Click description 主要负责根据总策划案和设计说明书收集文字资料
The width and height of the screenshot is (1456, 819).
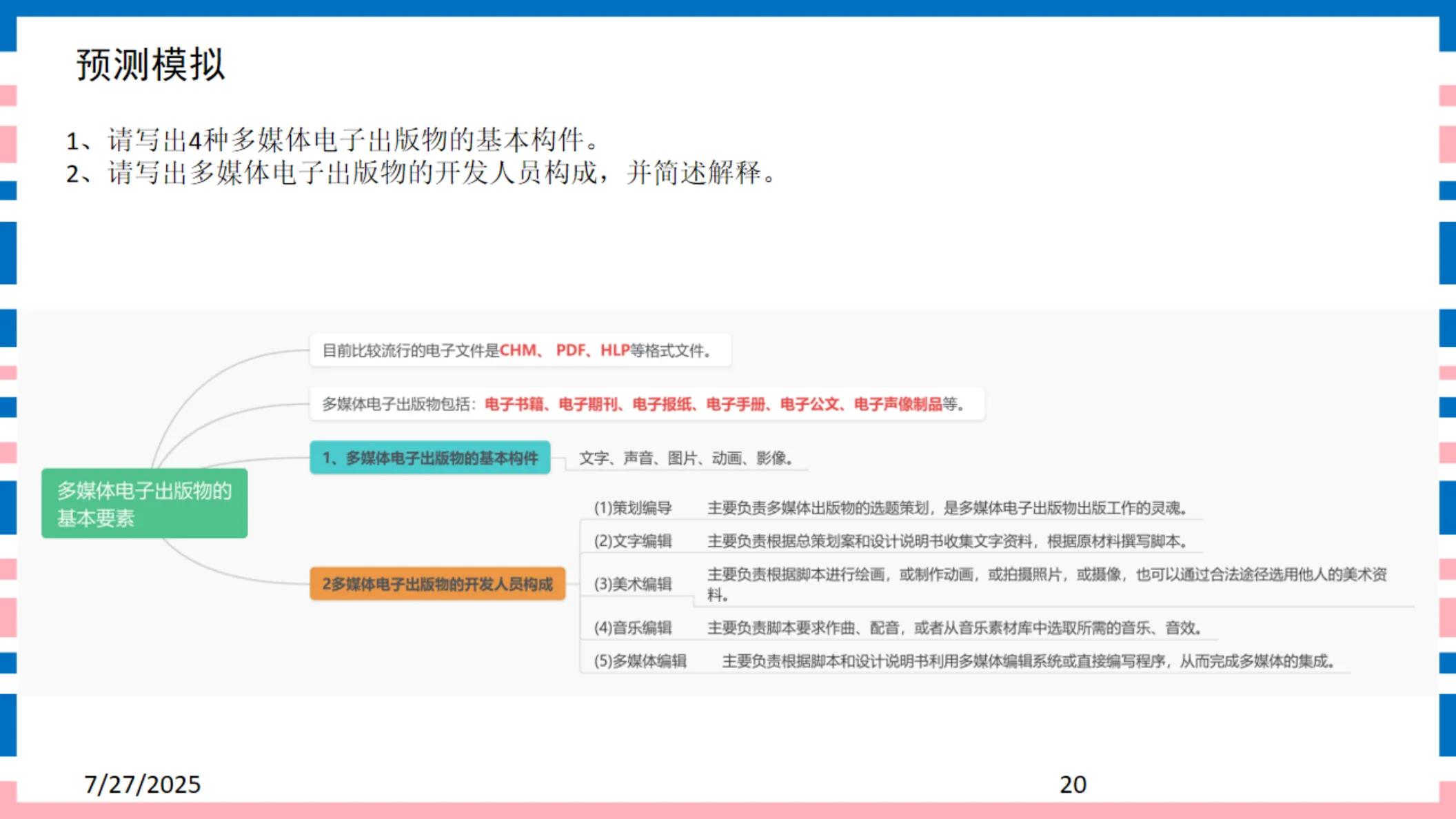[x=949, y=541]
